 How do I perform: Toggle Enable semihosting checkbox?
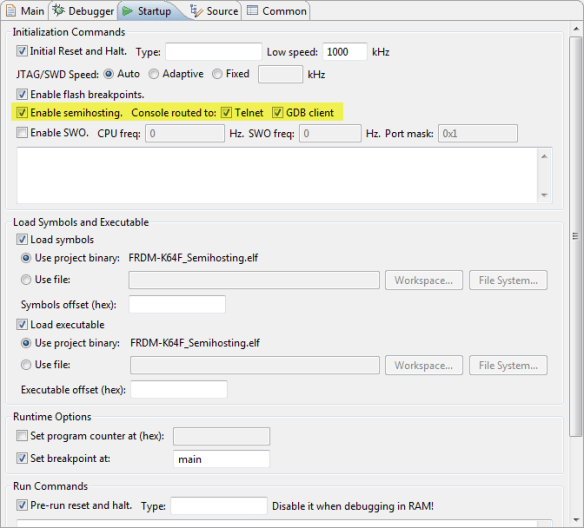(x=22, y=112)
